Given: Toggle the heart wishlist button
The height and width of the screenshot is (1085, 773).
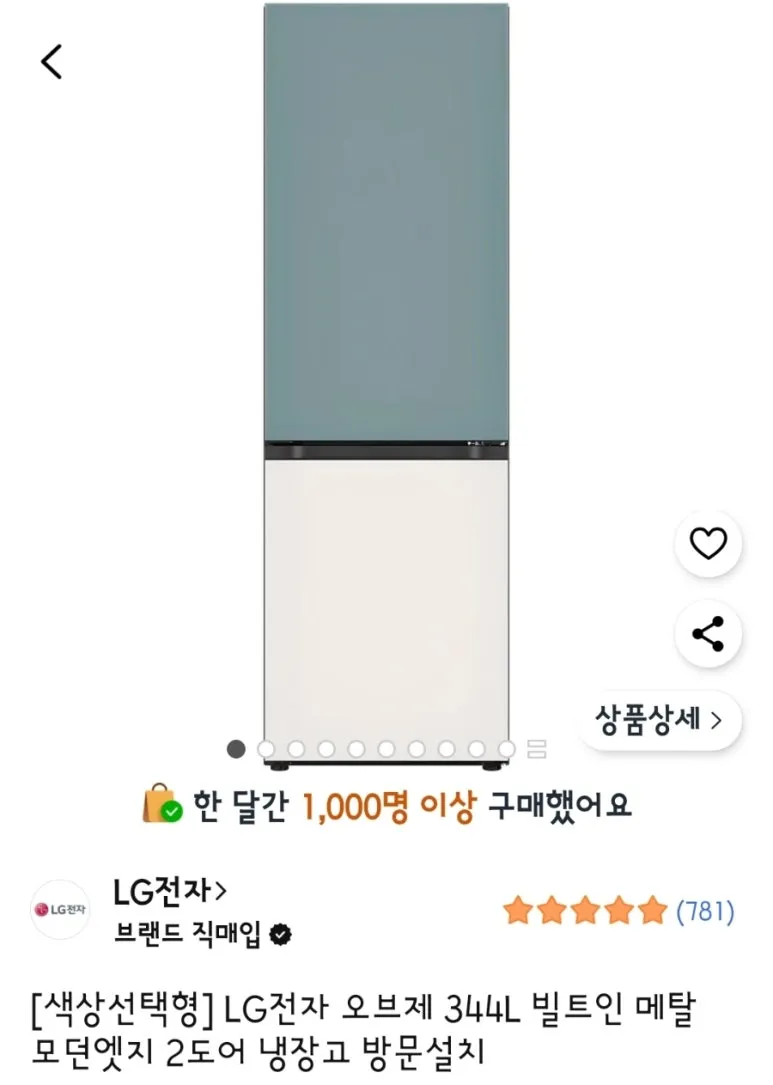Looking at the screenshot, I should [x=708, y=544].
